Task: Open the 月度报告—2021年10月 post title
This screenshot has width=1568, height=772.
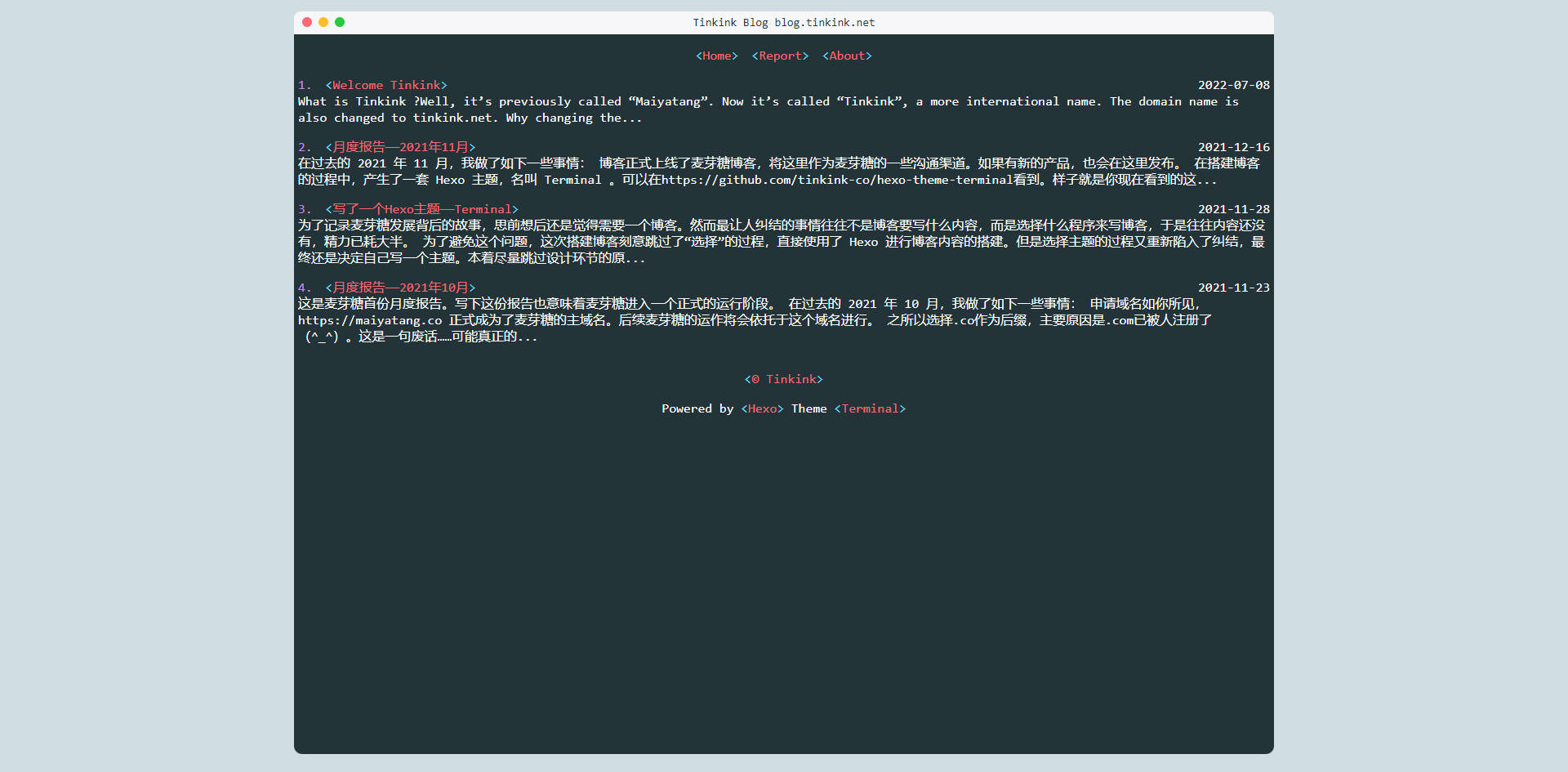Action: (400, 288)
